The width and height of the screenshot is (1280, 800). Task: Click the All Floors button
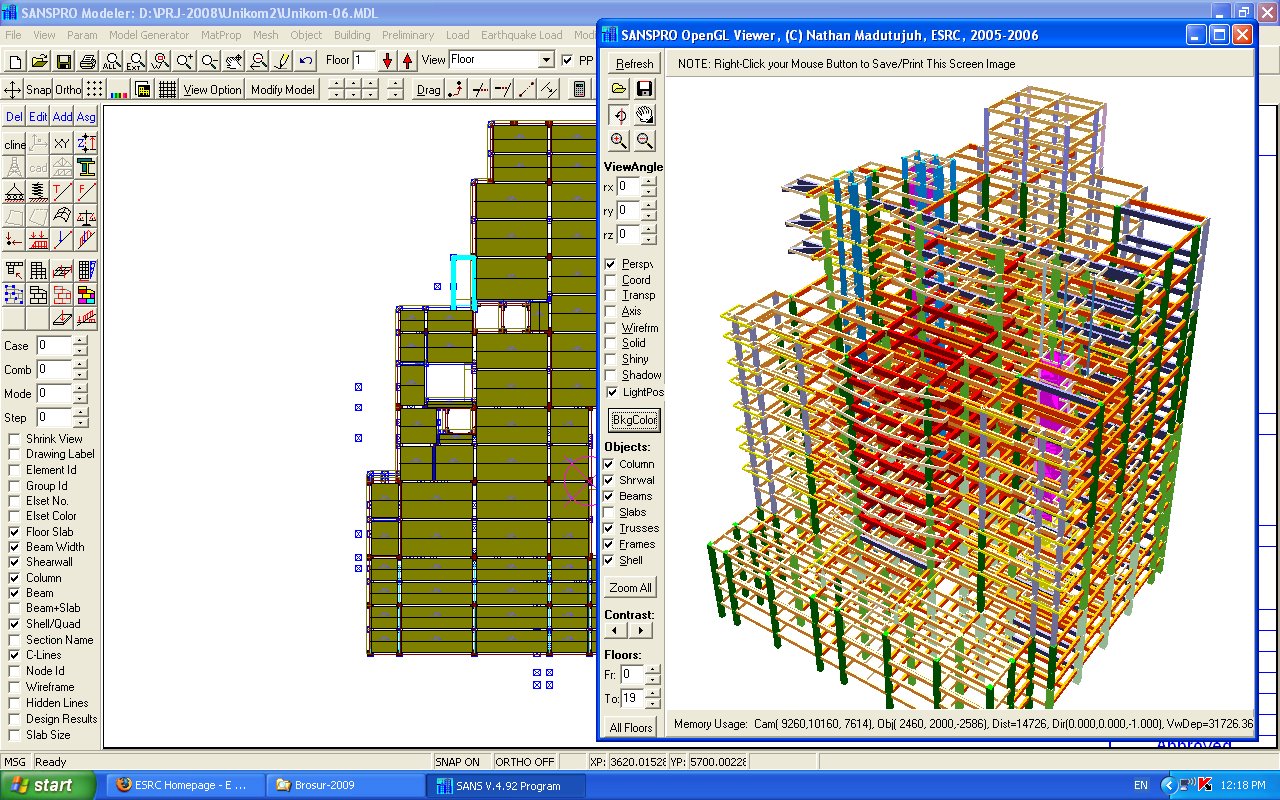(x=631, y=727)
